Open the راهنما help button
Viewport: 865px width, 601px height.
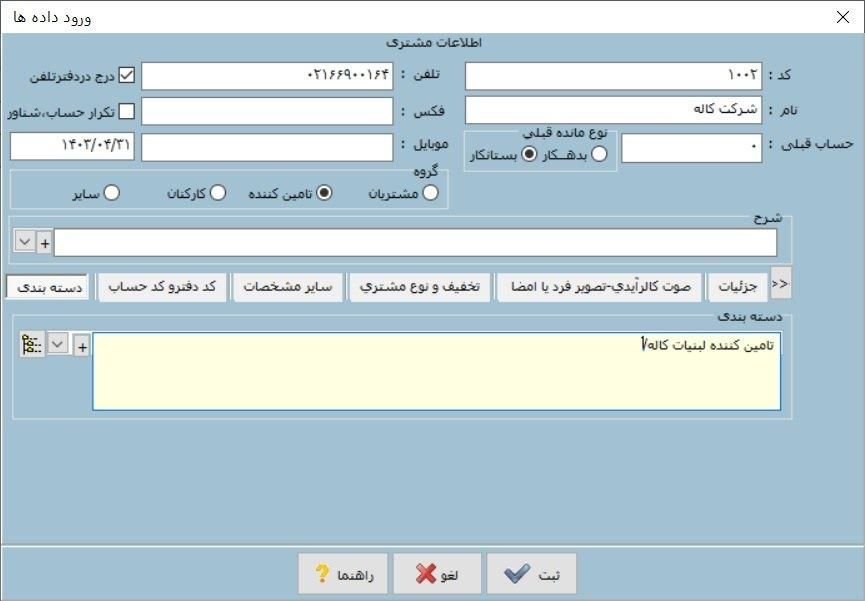[x=343, y=574]
